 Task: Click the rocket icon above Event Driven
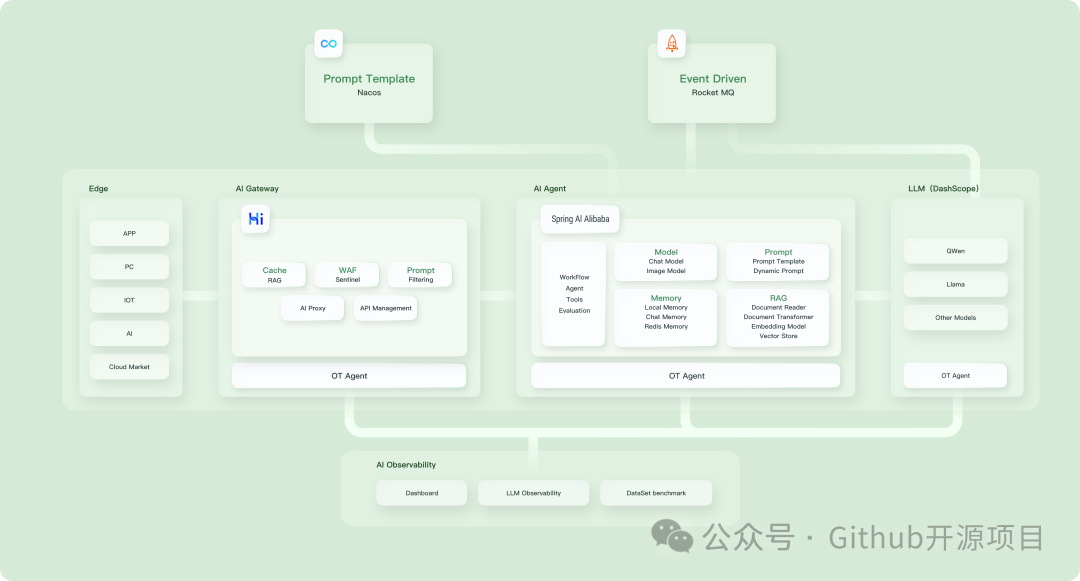tap(672, 43)
